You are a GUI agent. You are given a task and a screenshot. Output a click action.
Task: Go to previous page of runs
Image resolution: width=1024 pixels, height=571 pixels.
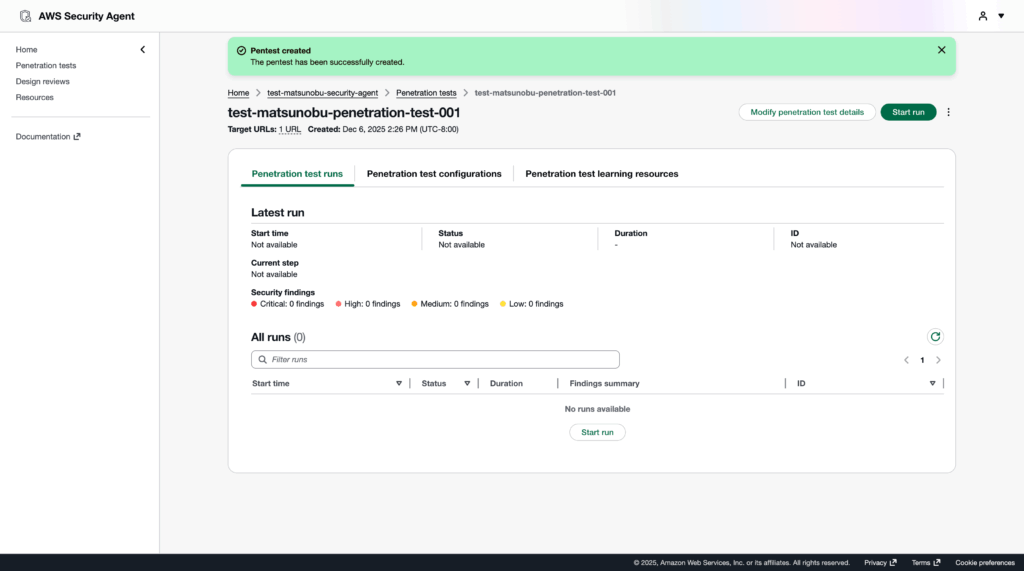[906, 360]
